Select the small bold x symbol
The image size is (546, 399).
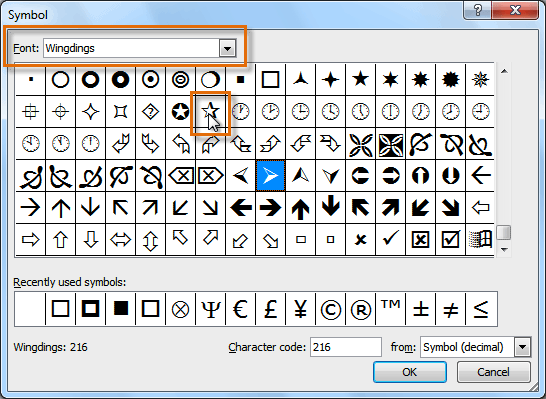[360, 239]
